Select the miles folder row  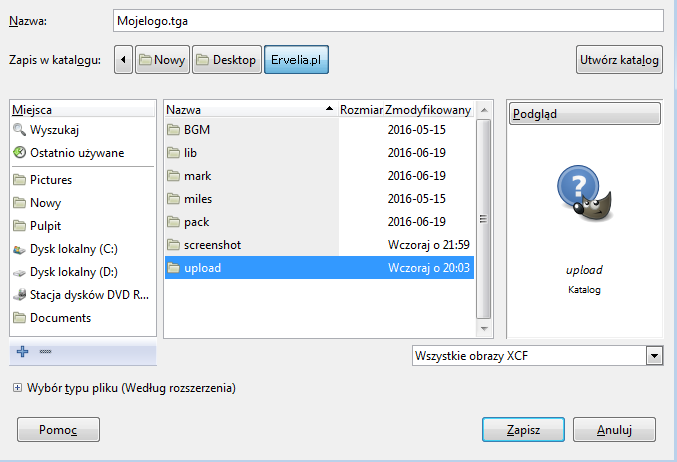pyautogui.click(x=320, y=199)
